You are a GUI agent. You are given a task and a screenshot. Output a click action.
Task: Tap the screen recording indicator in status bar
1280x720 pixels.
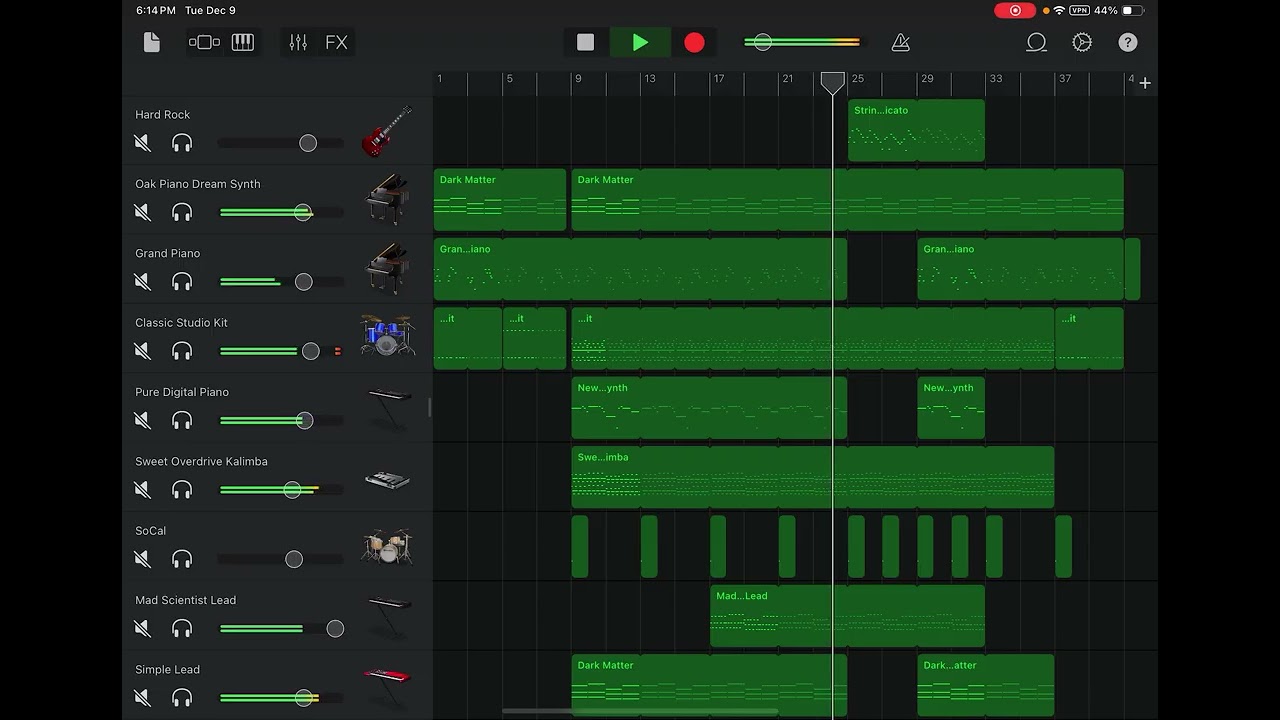pos(1015,10)
